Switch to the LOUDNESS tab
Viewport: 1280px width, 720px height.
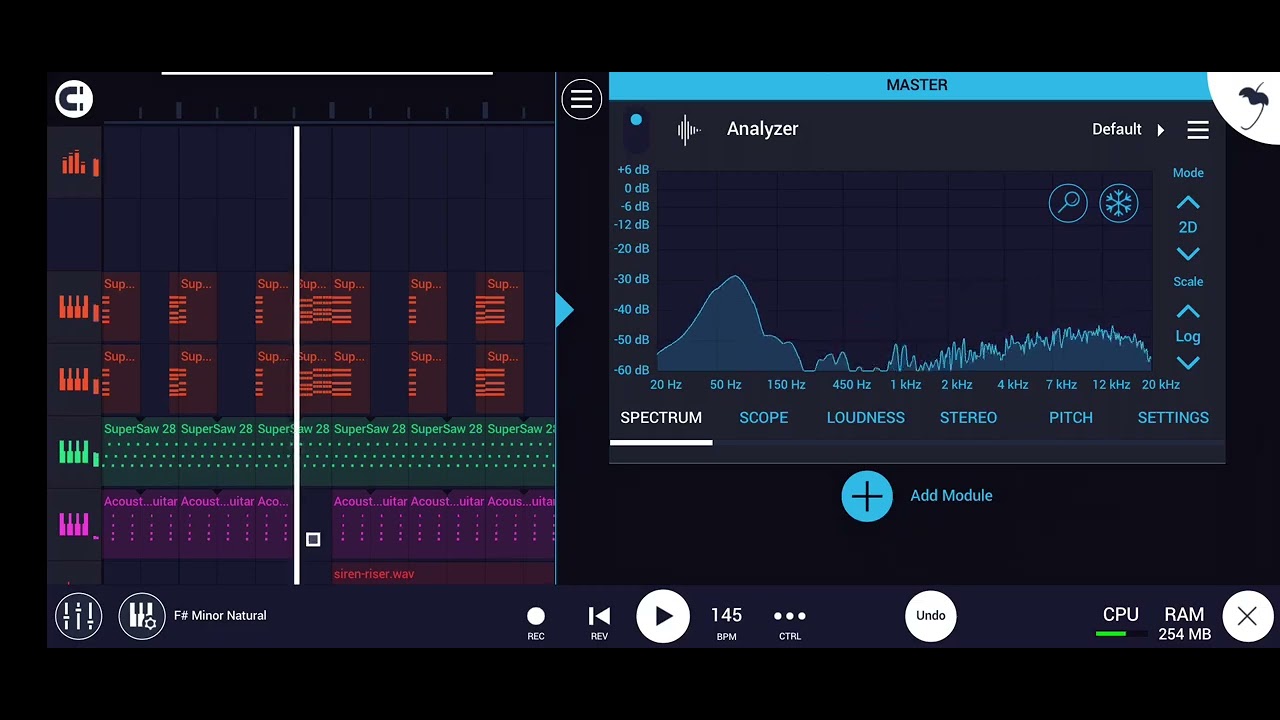point(866,418)
